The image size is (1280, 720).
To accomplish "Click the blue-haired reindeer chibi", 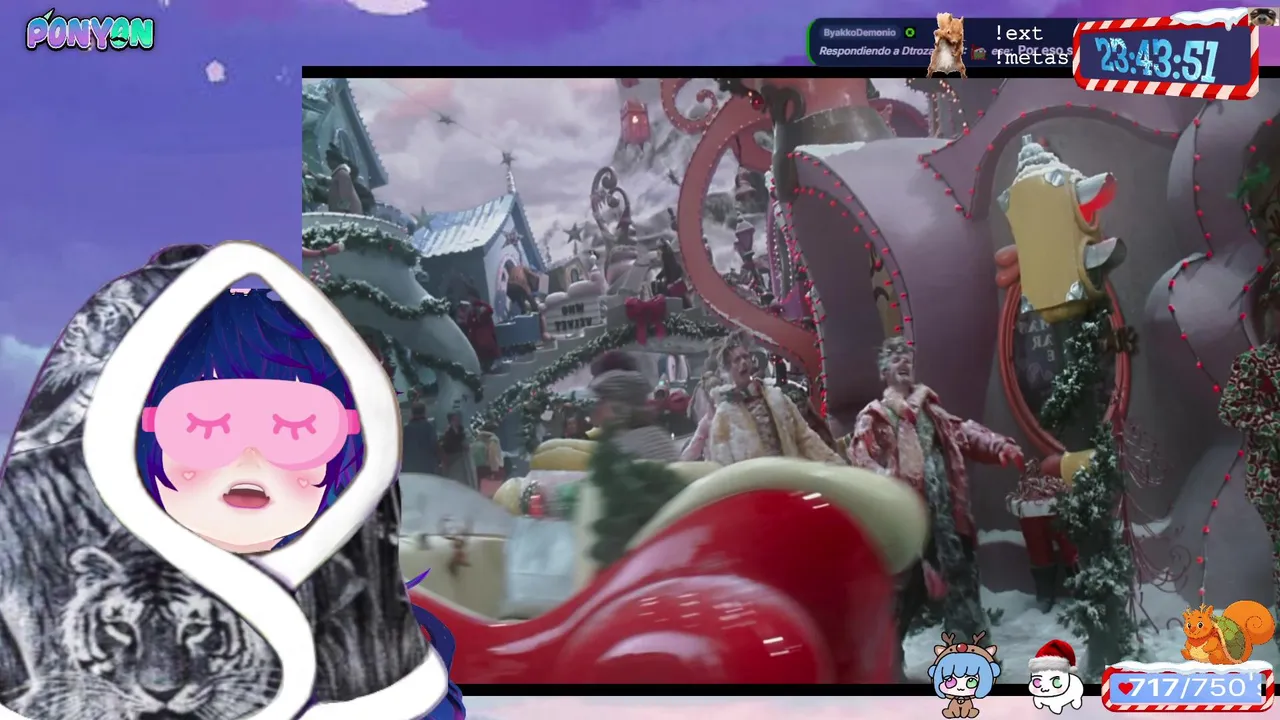I will coord(964,675).
